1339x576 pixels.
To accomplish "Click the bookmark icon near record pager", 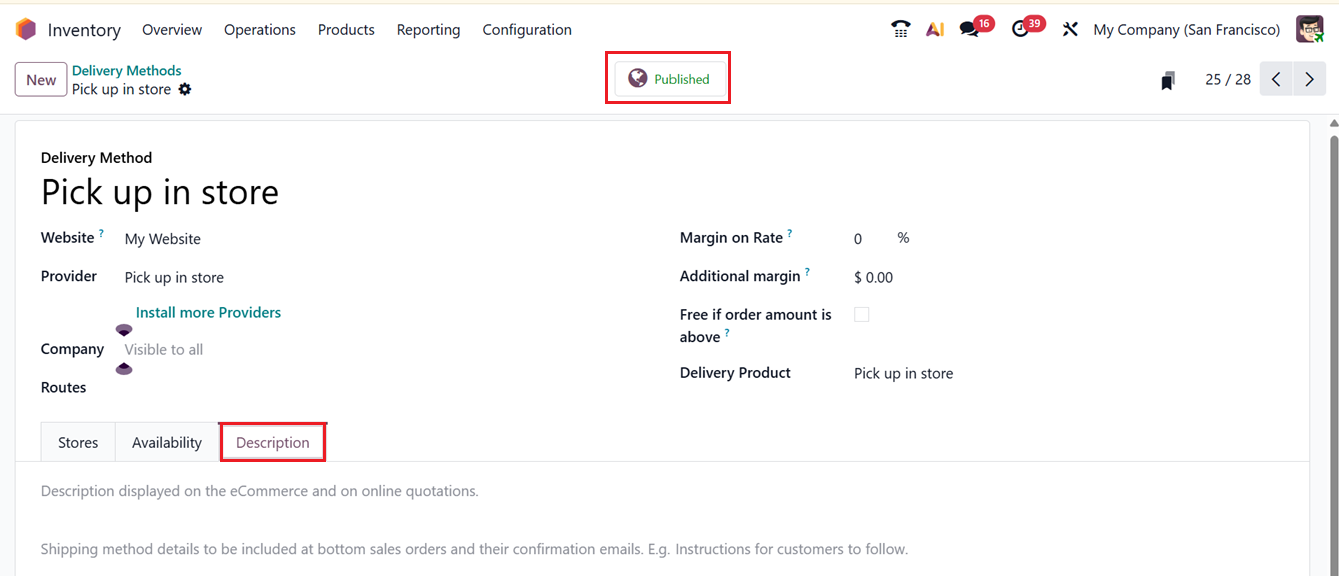I will (1167, 81).
